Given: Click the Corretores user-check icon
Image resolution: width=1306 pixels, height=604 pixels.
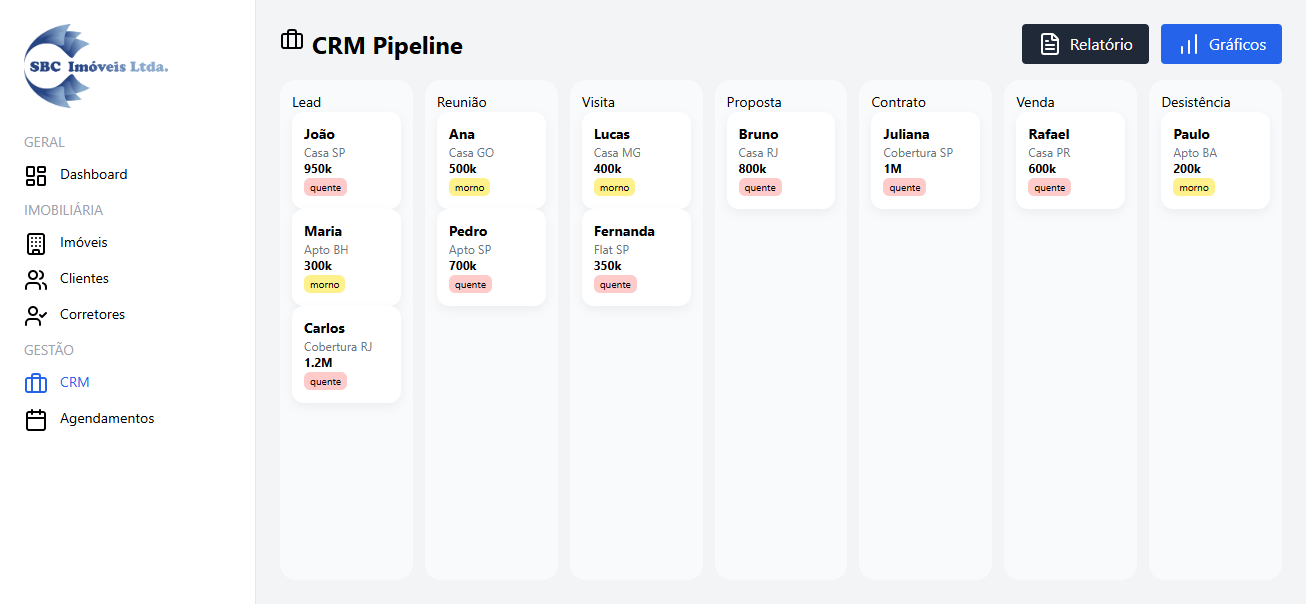Looking at the screenshot, I should 36,316.
